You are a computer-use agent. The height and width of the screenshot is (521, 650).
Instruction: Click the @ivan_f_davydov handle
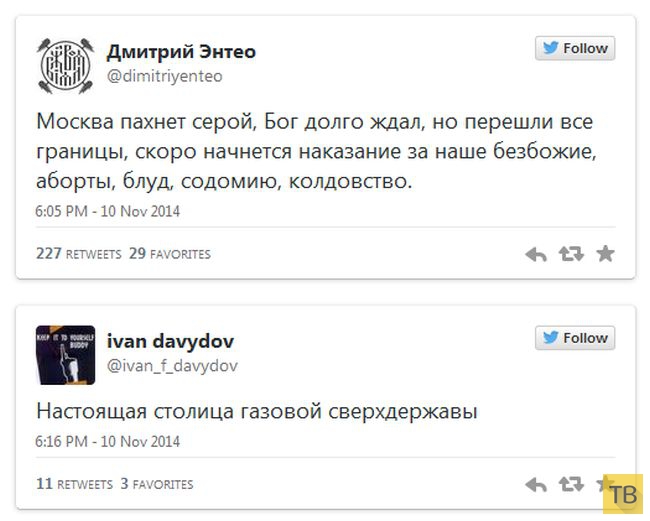(171, 366)
